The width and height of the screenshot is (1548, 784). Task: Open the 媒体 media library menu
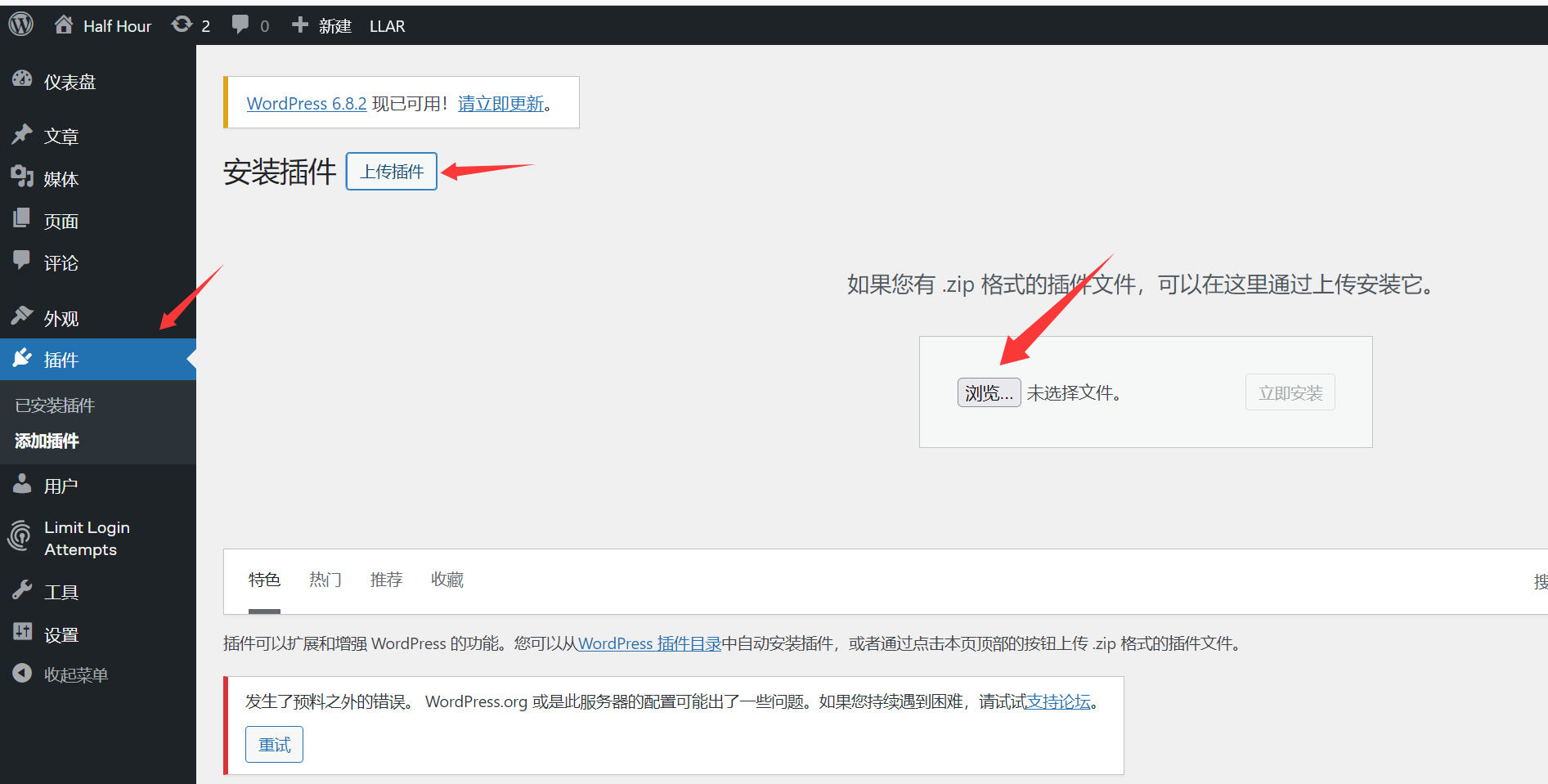[x=61, y=179]
